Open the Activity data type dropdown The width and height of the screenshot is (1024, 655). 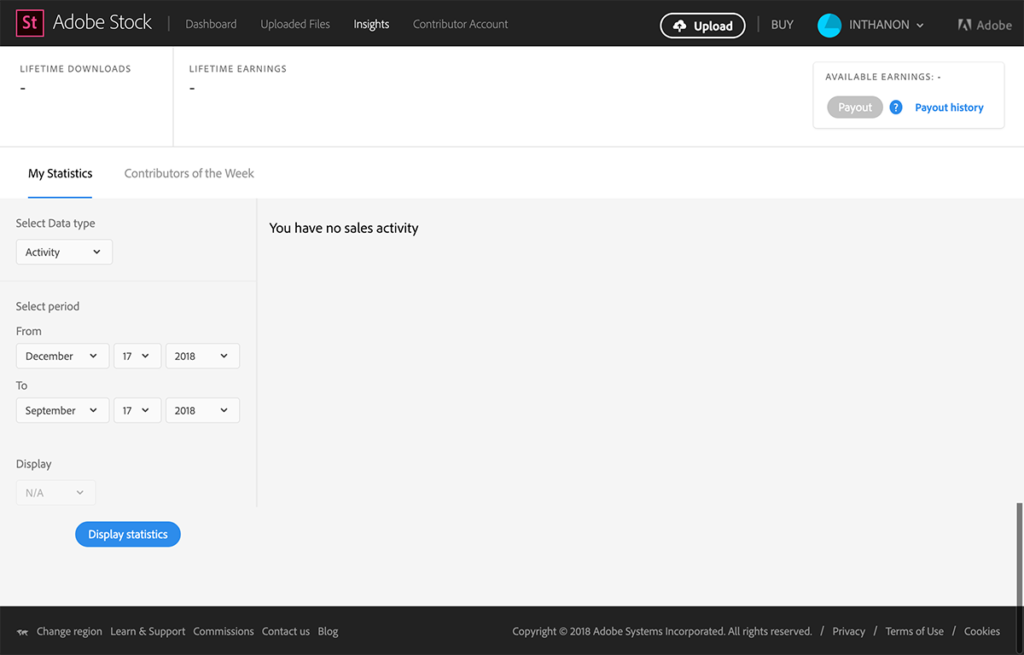(x=64, y=252)
